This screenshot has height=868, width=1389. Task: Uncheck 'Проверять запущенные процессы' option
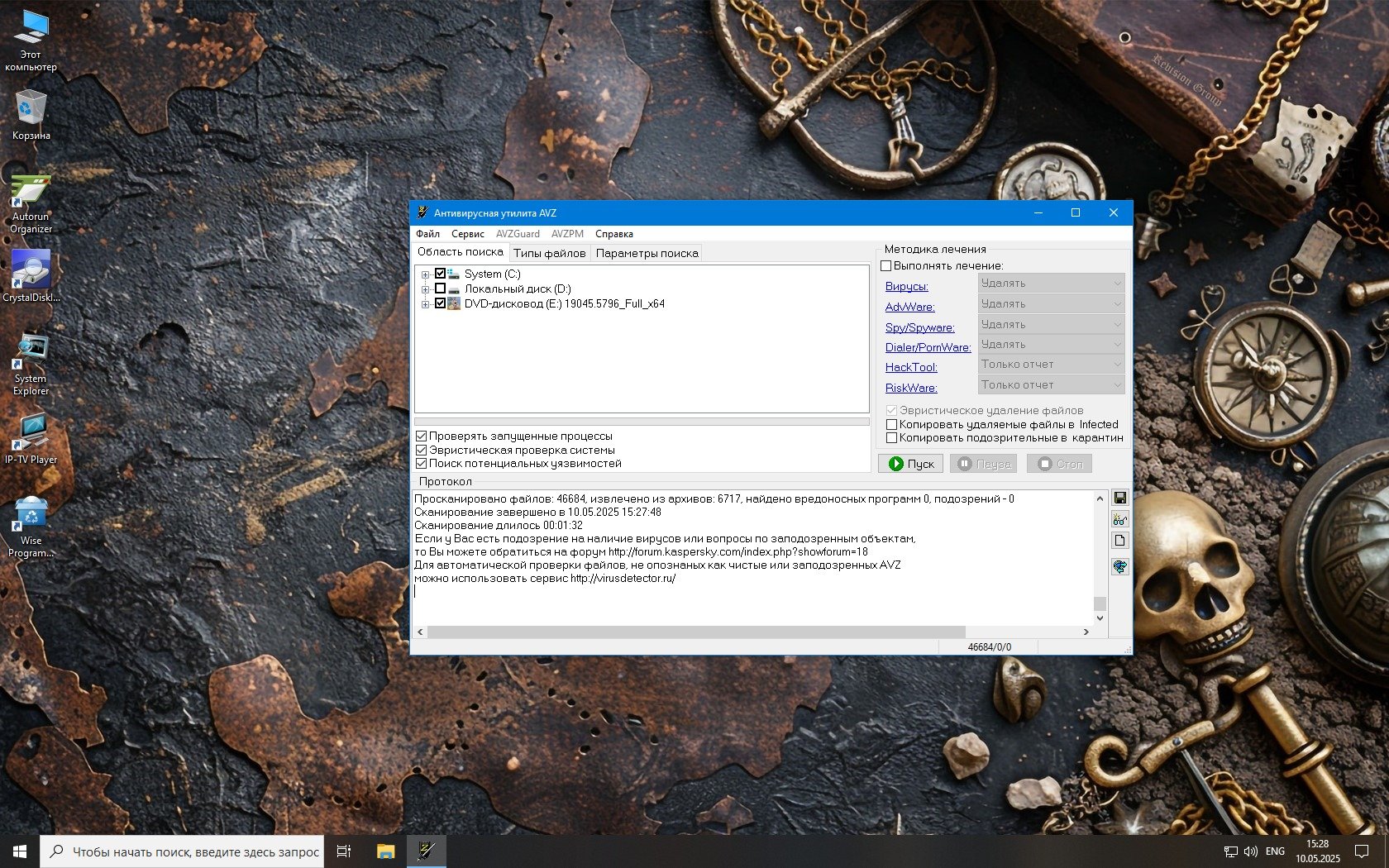click(422, 436)
